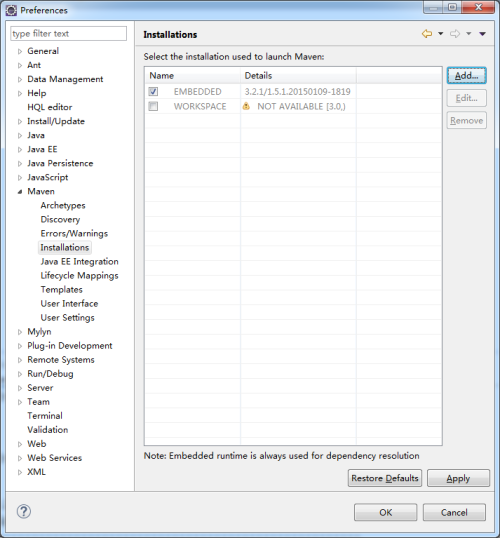The width and height of the screenshot is (500, 538).
Task: Sort table by Name column header
Action: point(193,75)
